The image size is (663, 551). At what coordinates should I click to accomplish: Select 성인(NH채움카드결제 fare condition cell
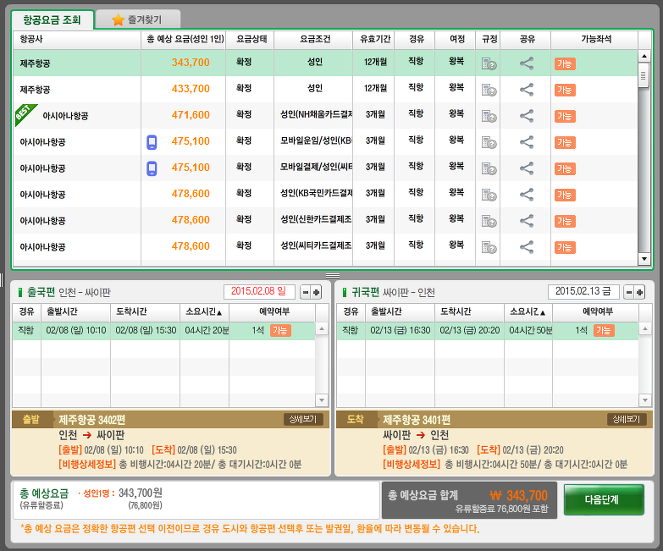click(315, 115)
